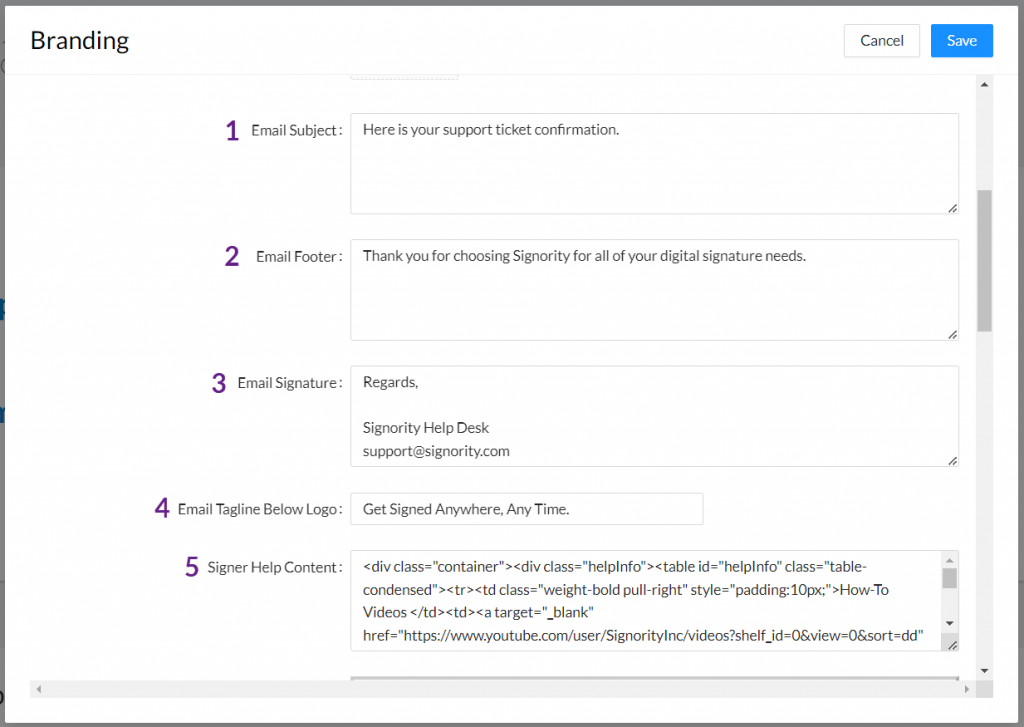Click the Branding dialog title
The image size is (1024, 727).
click(79, 40)
